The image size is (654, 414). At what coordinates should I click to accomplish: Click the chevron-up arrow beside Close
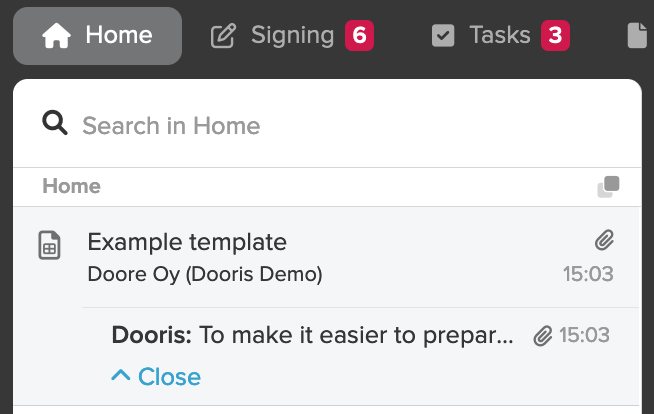(x=121, y=375)
